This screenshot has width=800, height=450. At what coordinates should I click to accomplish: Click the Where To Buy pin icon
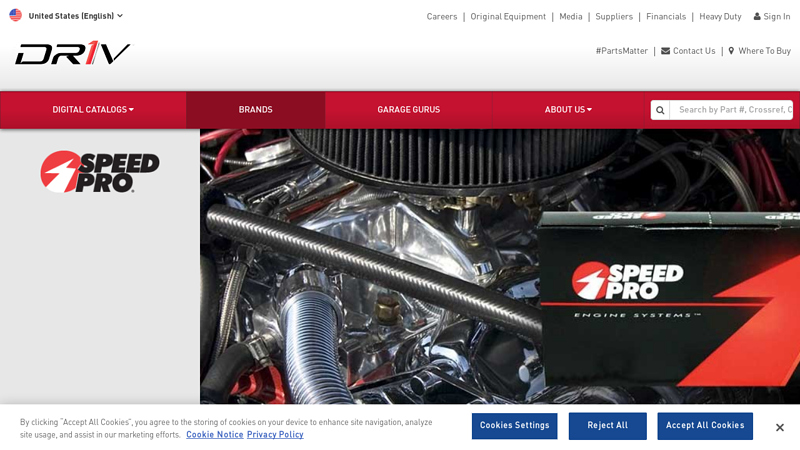731,51
